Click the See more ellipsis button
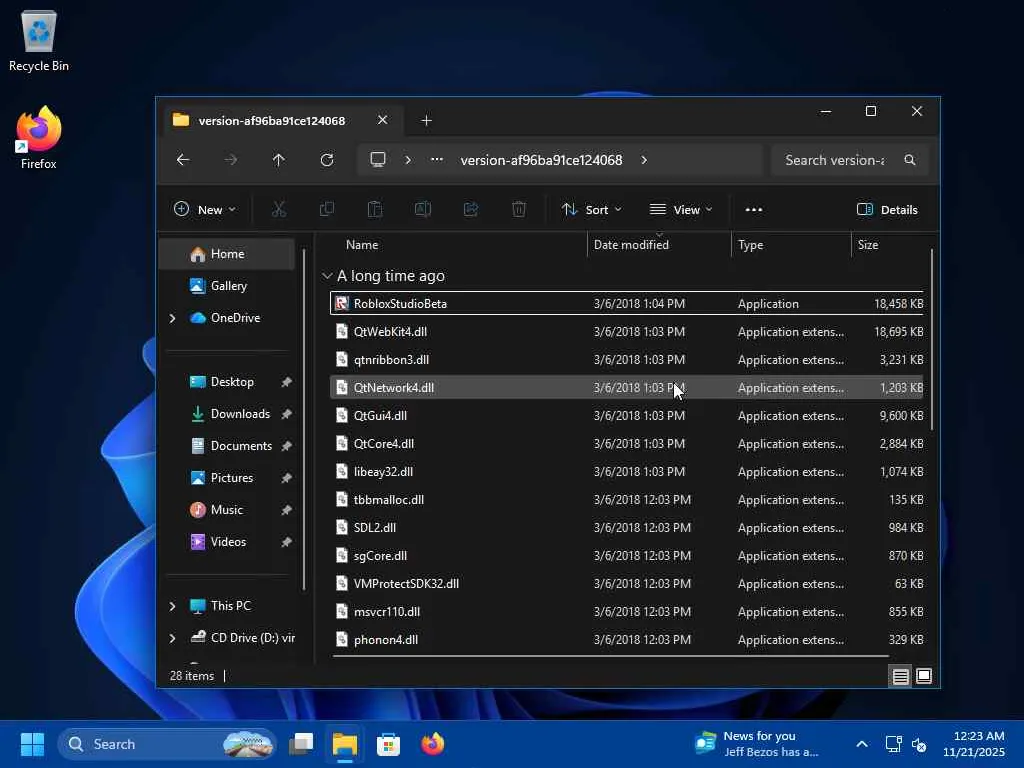1024x768 pixels. tap(754, 209)
